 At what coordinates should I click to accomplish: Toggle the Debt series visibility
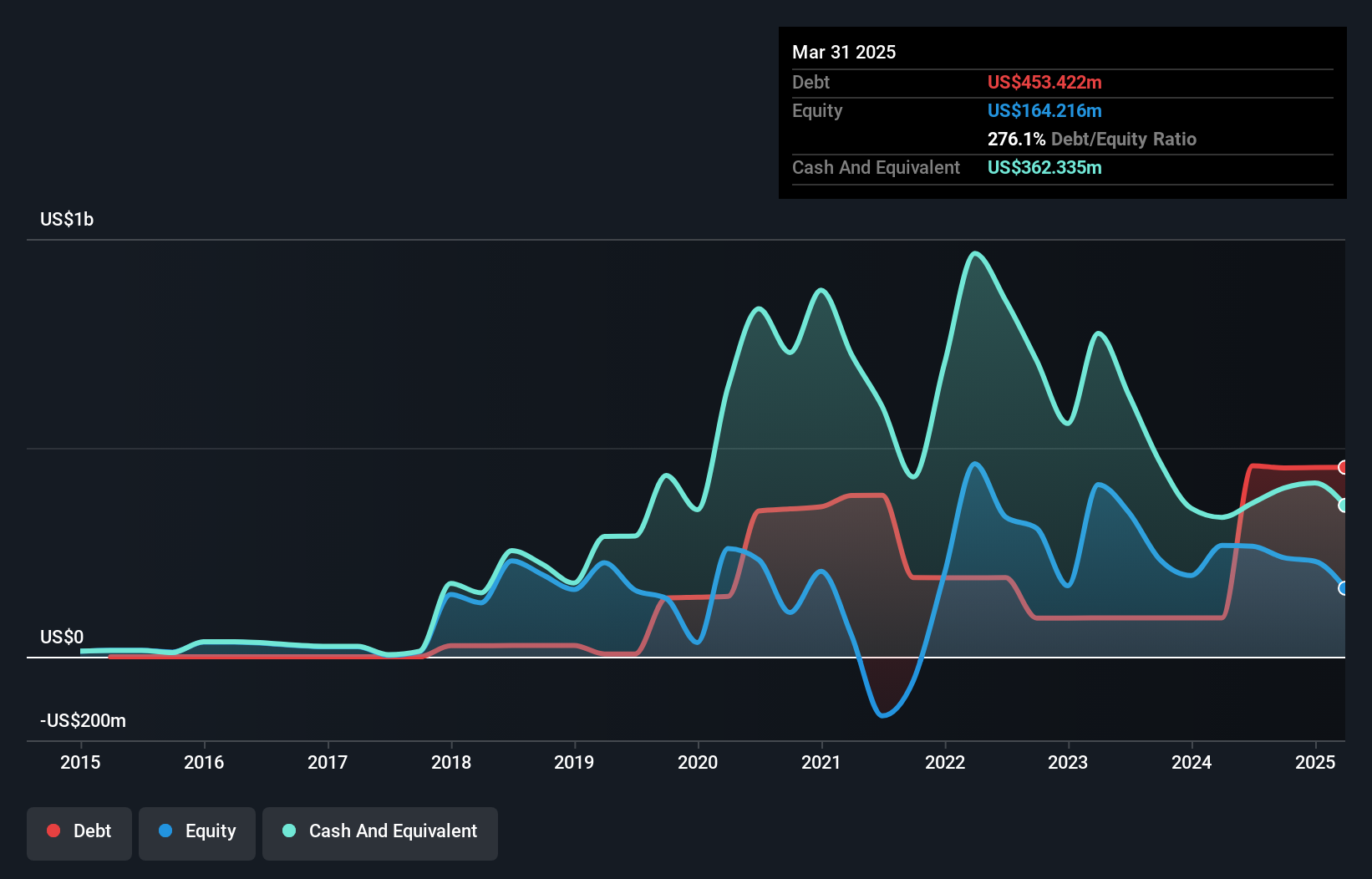(x=79, y=833)
